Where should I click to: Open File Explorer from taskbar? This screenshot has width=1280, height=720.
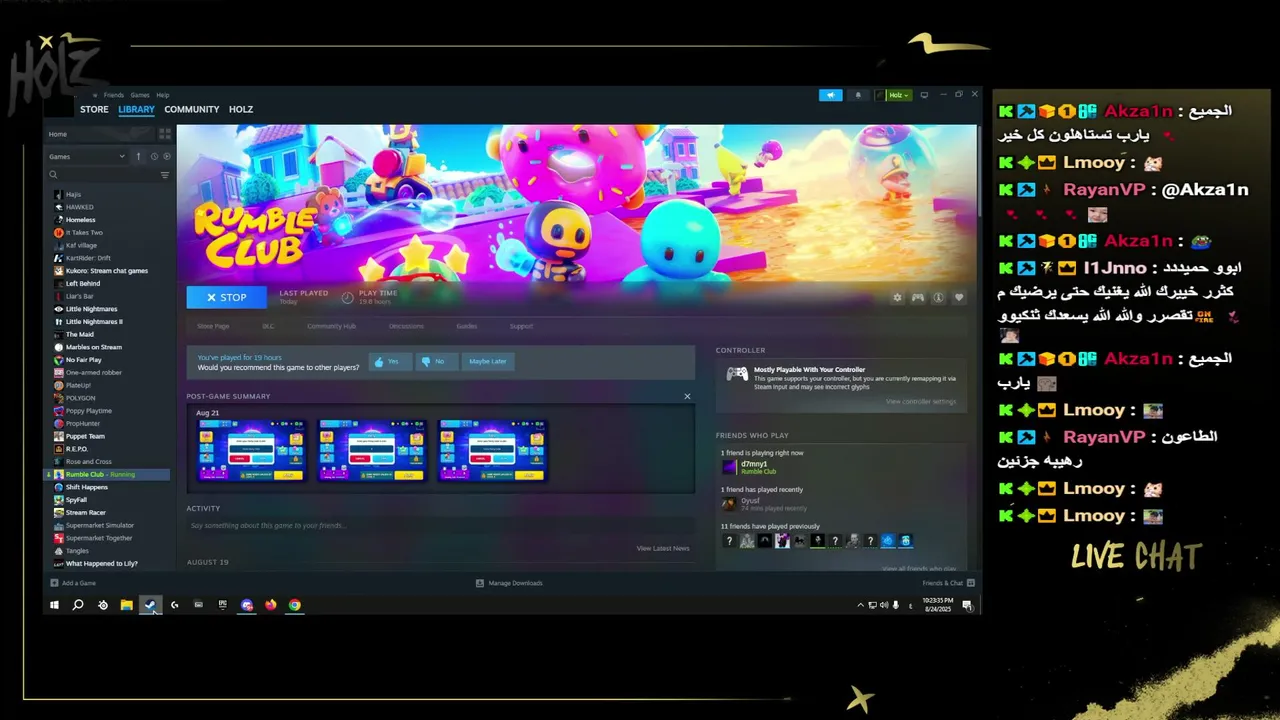127,605
